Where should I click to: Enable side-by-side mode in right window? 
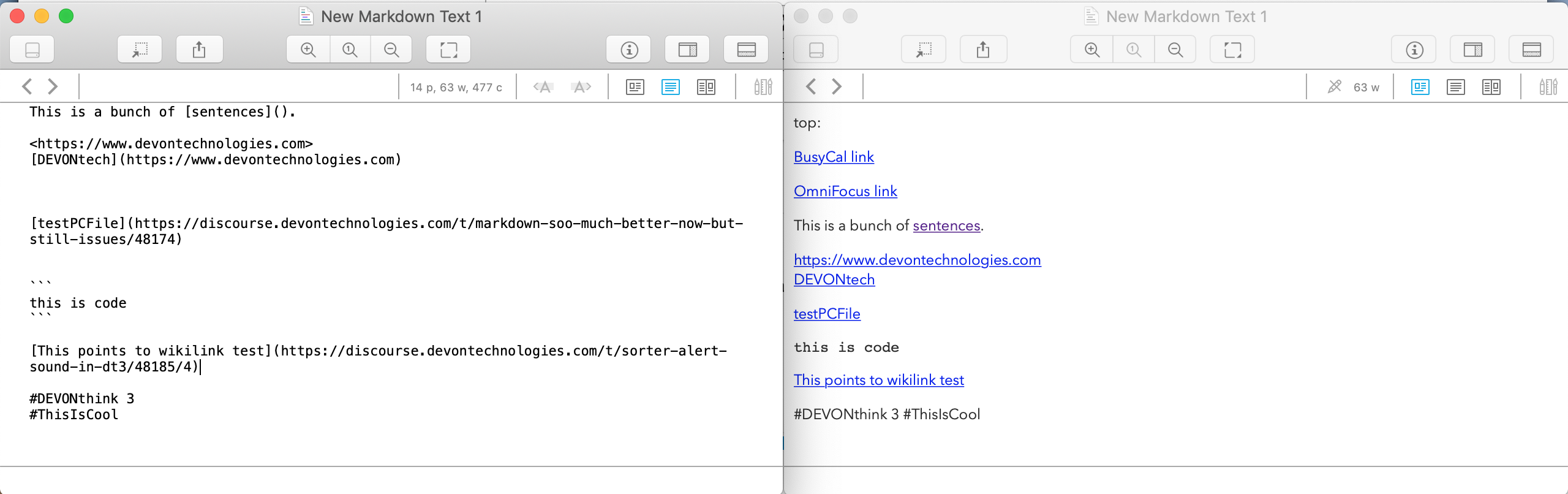1491,87
